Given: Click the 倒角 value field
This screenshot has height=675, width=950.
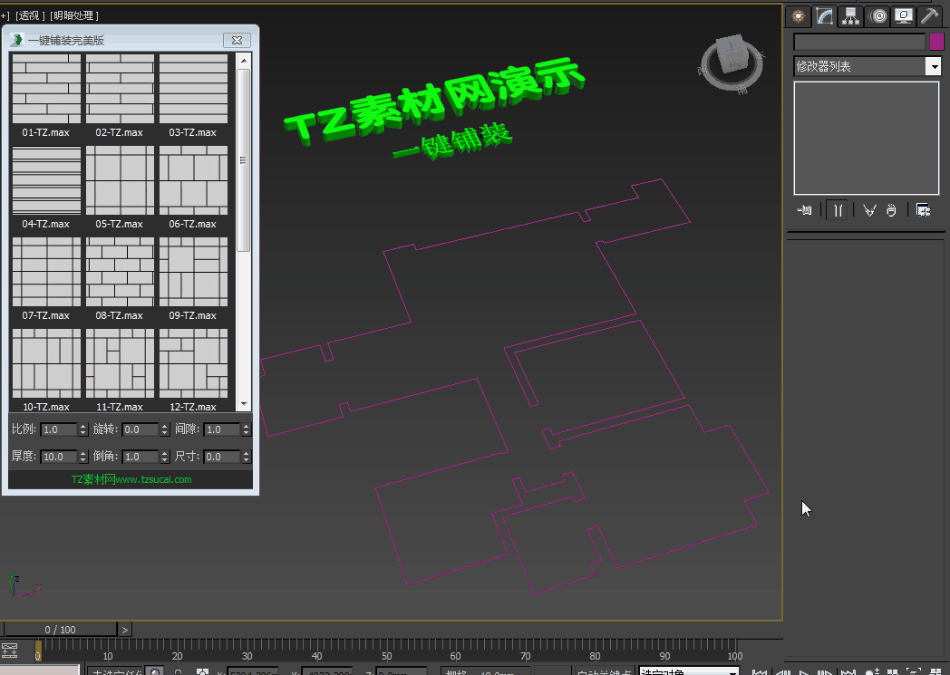Looking at the screenshot, I should tap(141, 456).
